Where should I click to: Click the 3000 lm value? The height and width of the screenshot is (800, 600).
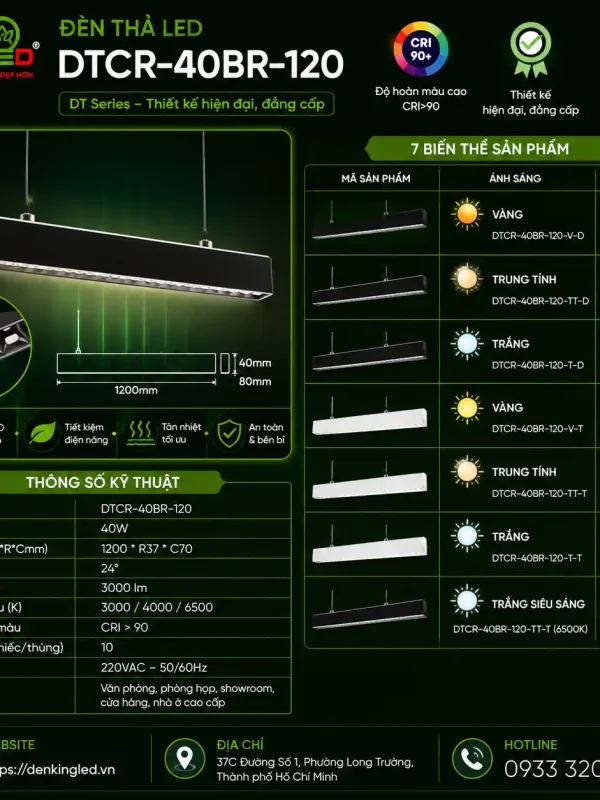(124, 588)
